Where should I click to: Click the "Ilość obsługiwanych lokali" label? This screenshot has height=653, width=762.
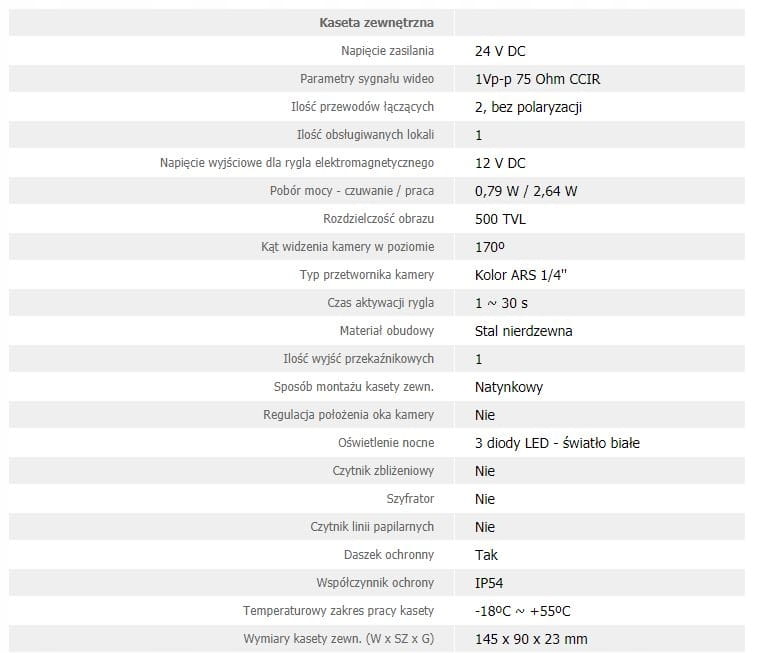pyautogui.click(x=362, y=134)
